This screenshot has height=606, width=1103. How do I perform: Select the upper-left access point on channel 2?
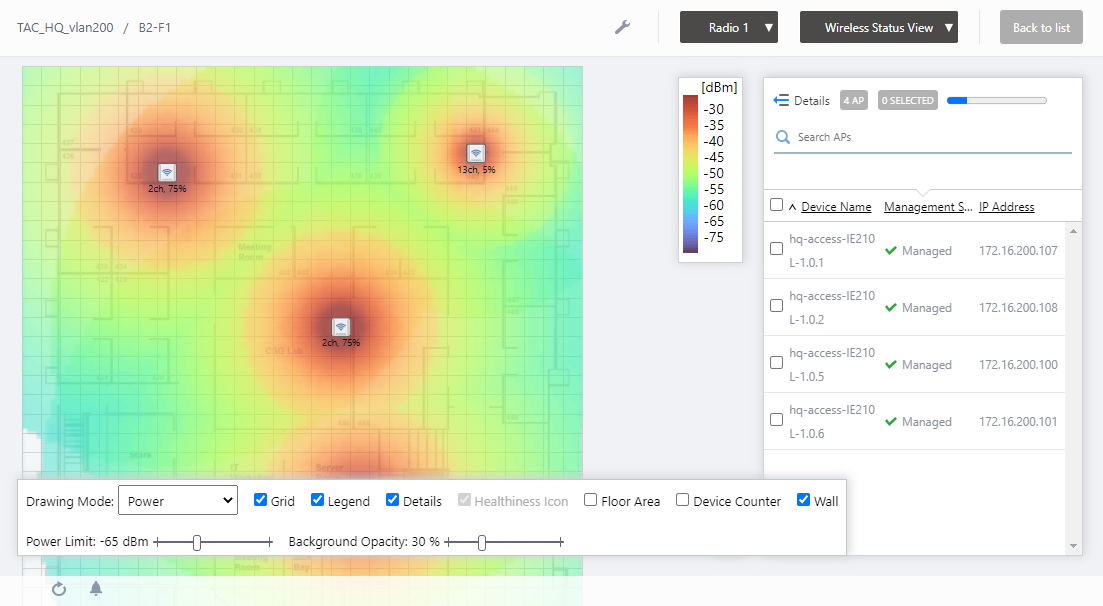tap(167, 172)
